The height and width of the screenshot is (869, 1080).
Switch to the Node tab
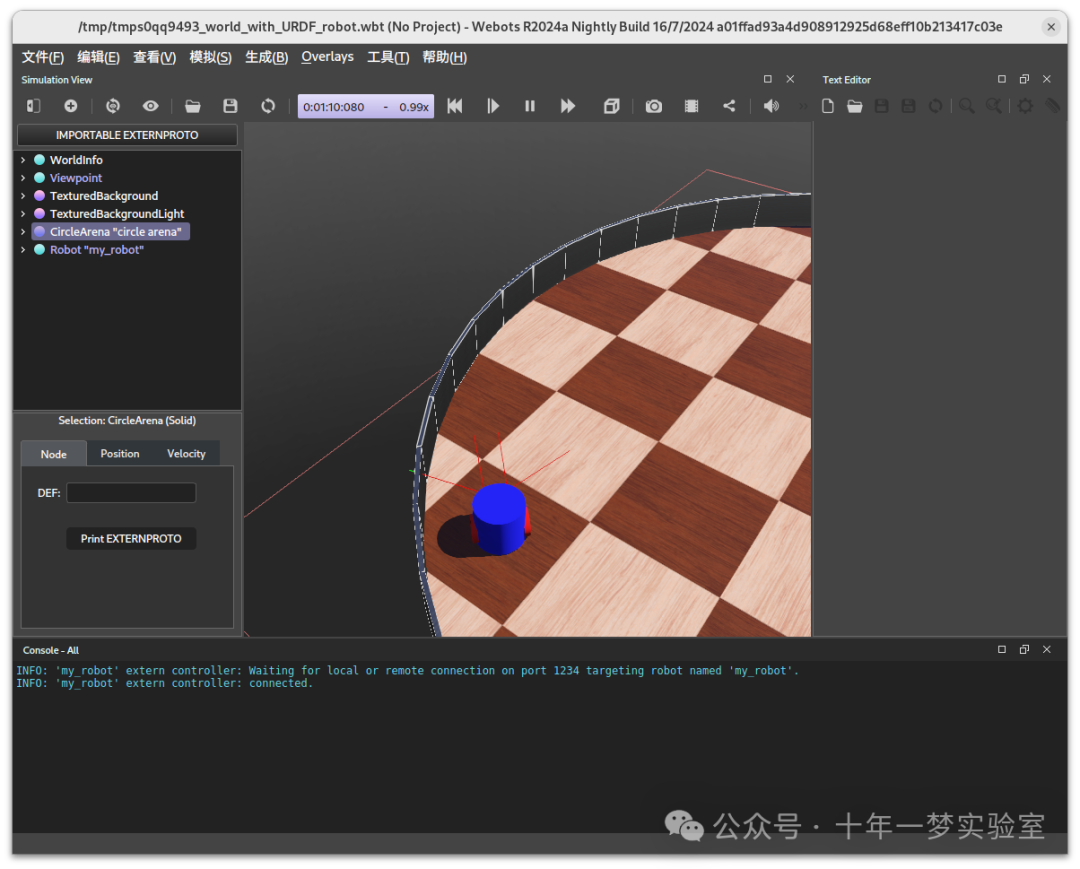pyautogui.click(x=54, y=454)
